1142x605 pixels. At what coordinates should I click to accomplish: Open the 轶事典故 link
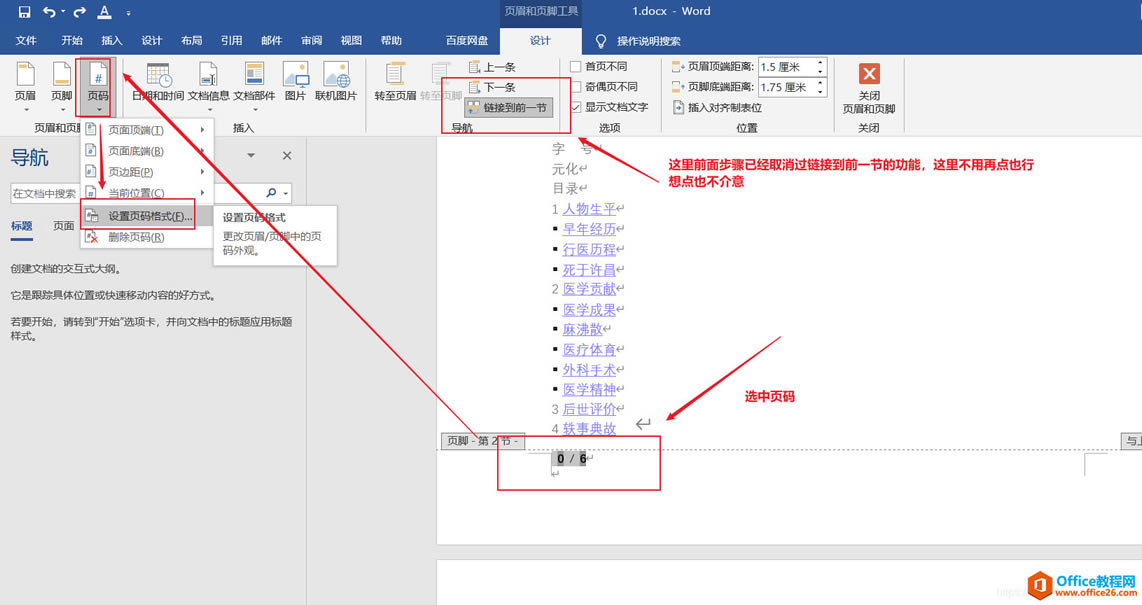(589, 429)
